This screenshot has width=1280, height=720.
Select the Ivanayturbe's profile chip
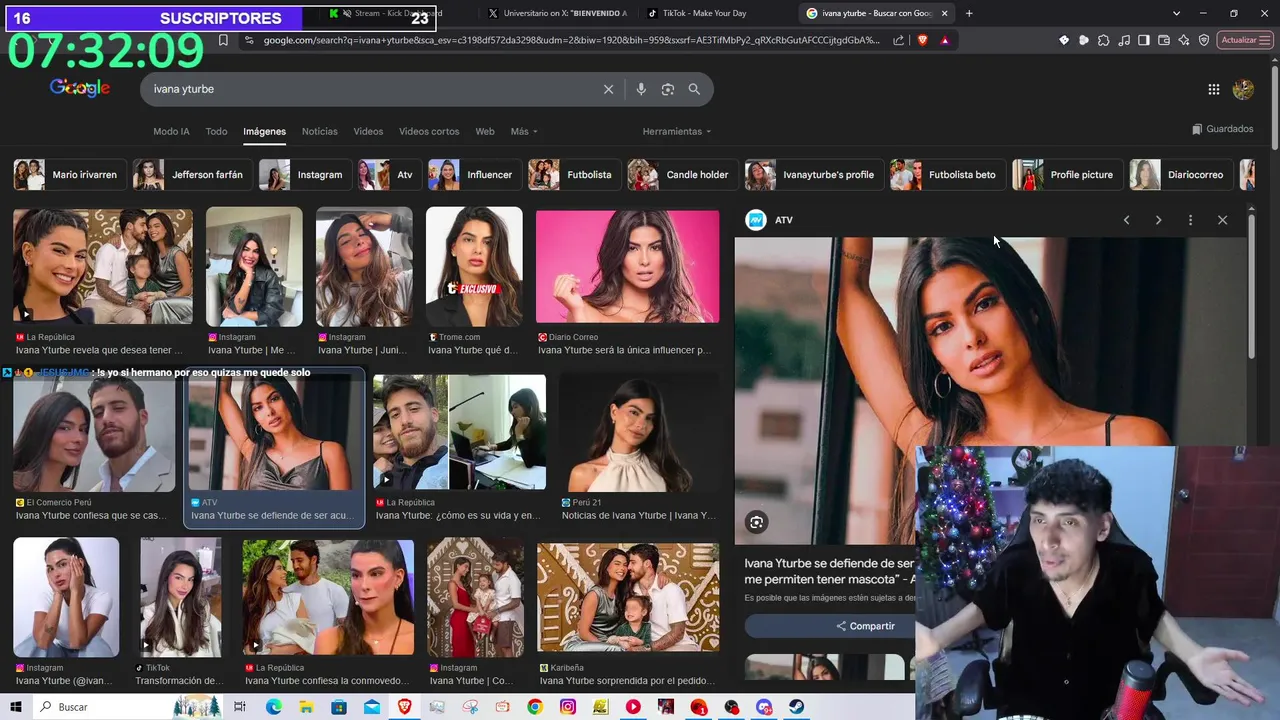[x=814, y=175]
